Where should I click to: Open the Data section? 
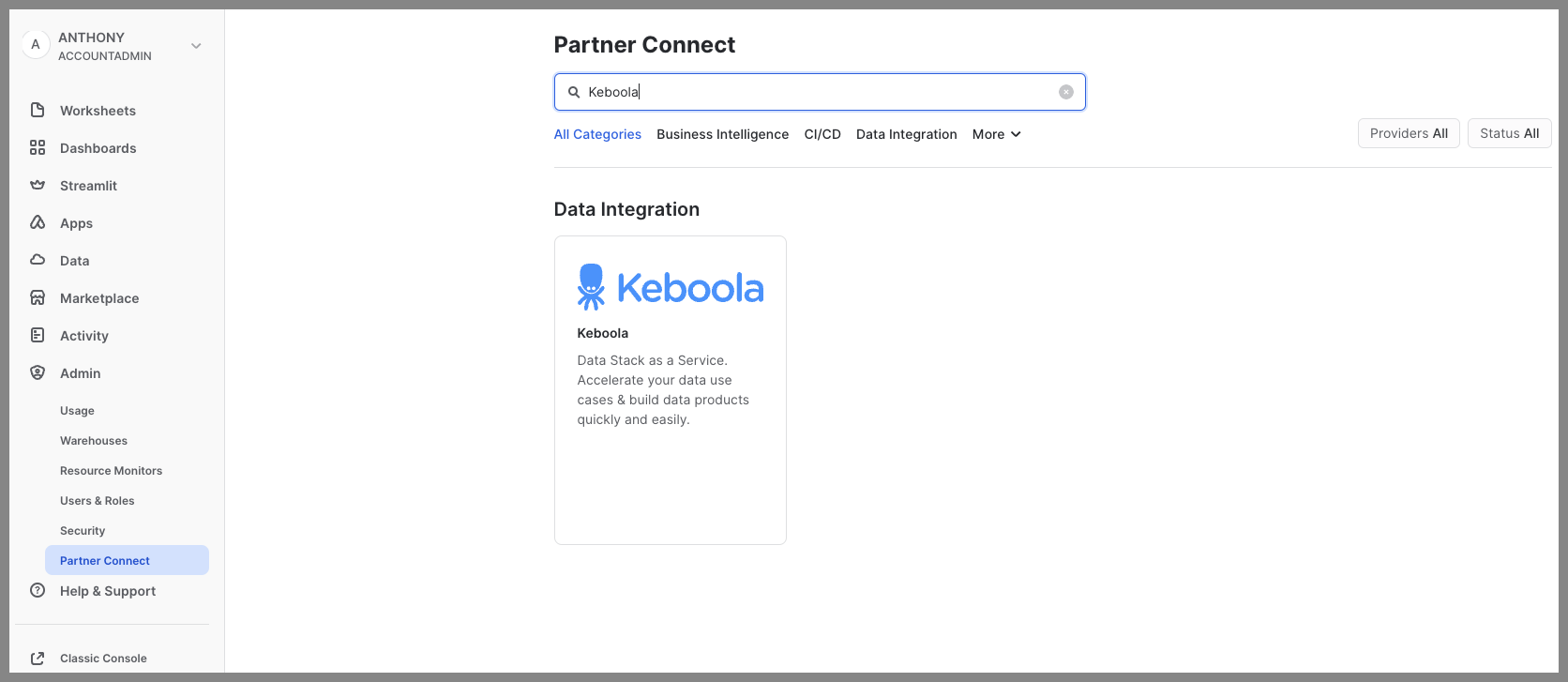coord(75,261)
